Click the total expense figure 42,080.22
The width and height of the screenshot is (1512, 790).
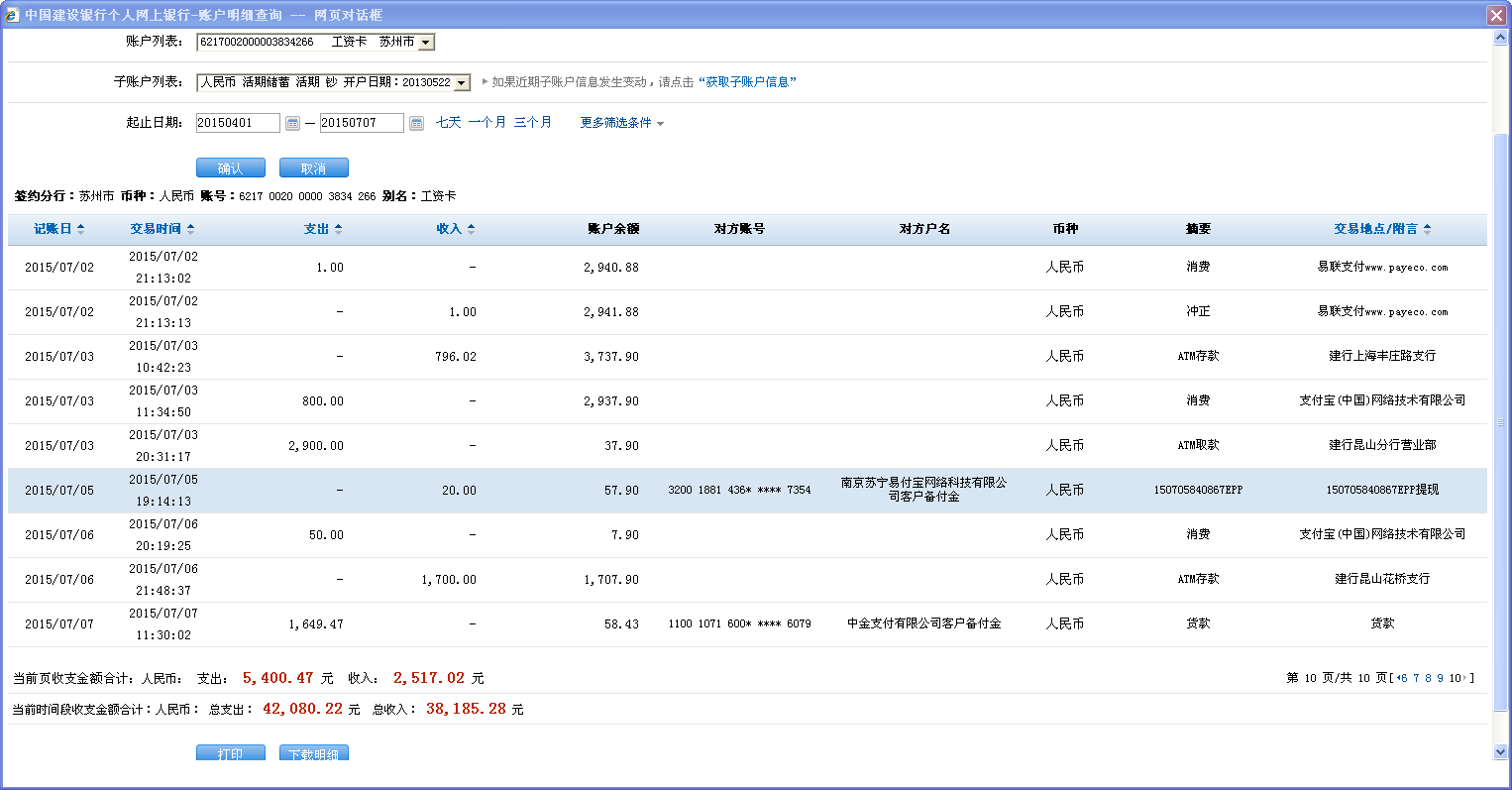click(302, 709)
